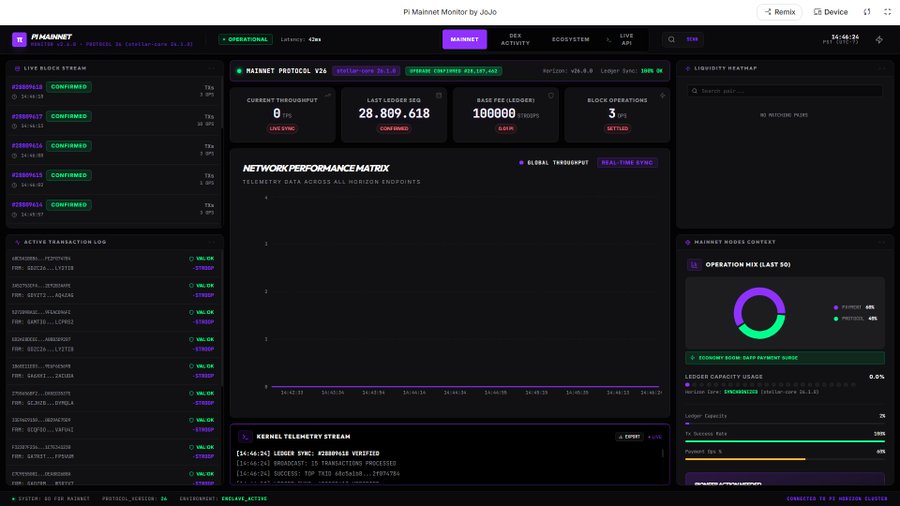This screenshot has height=506, width=900.
Task: Click the 28.809.618 ledger sequence value
Action: [394, 114]
